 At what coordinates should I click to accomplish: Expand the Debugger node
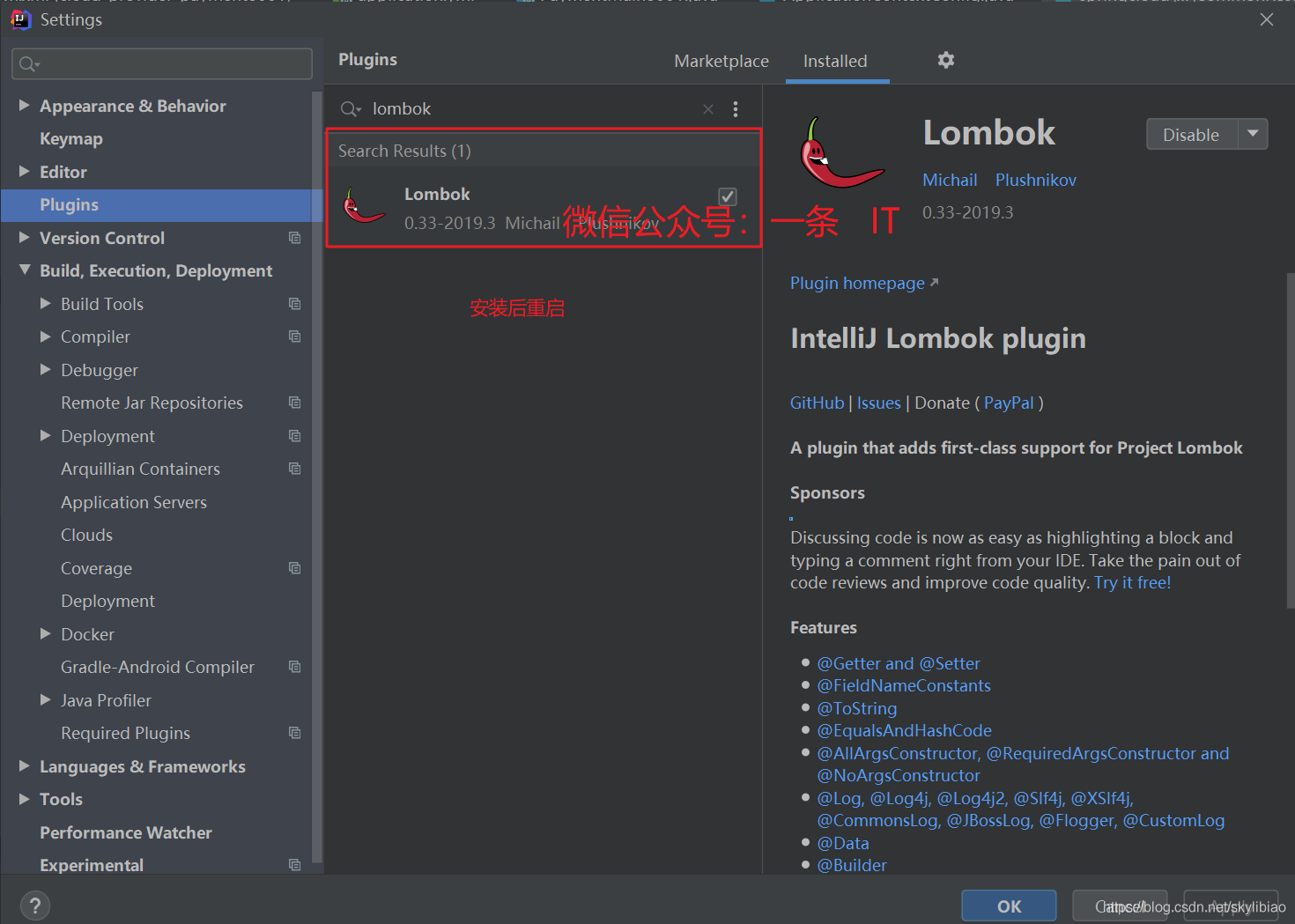click(46, 370)
